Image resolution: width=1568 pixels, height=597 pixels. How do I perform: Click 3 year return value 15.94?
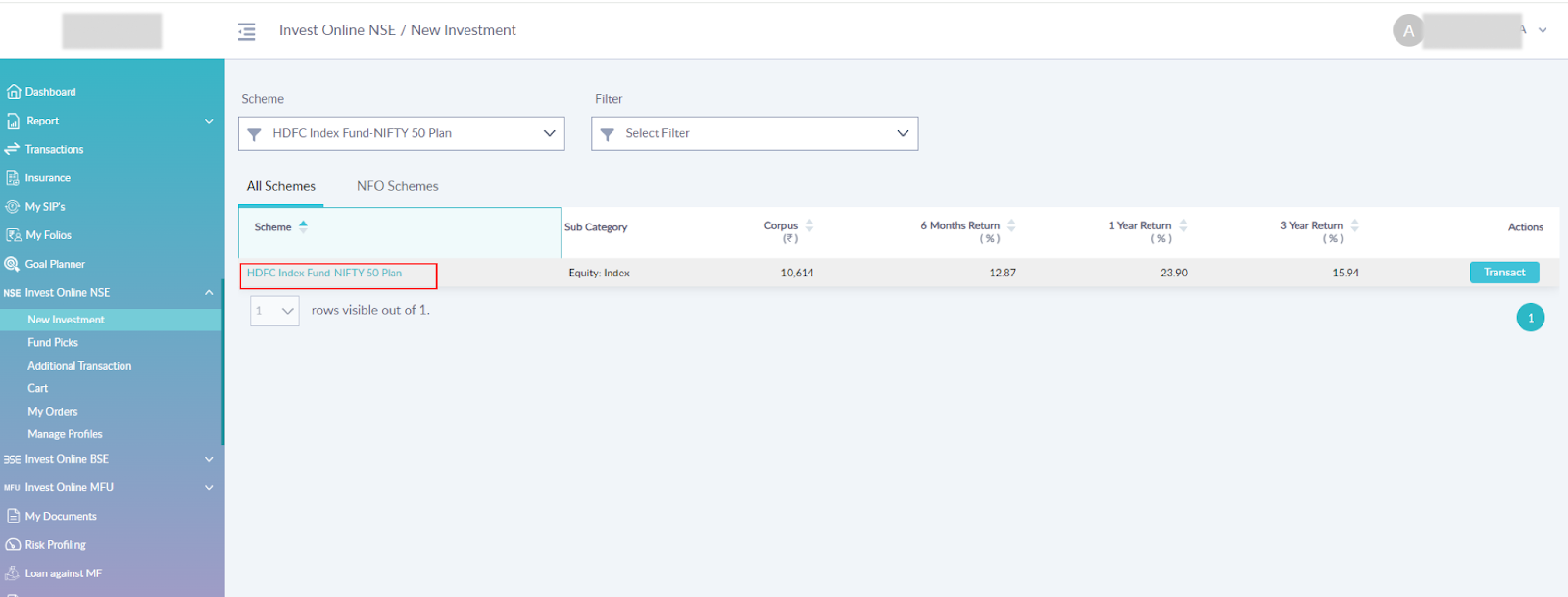(1346, 274)
